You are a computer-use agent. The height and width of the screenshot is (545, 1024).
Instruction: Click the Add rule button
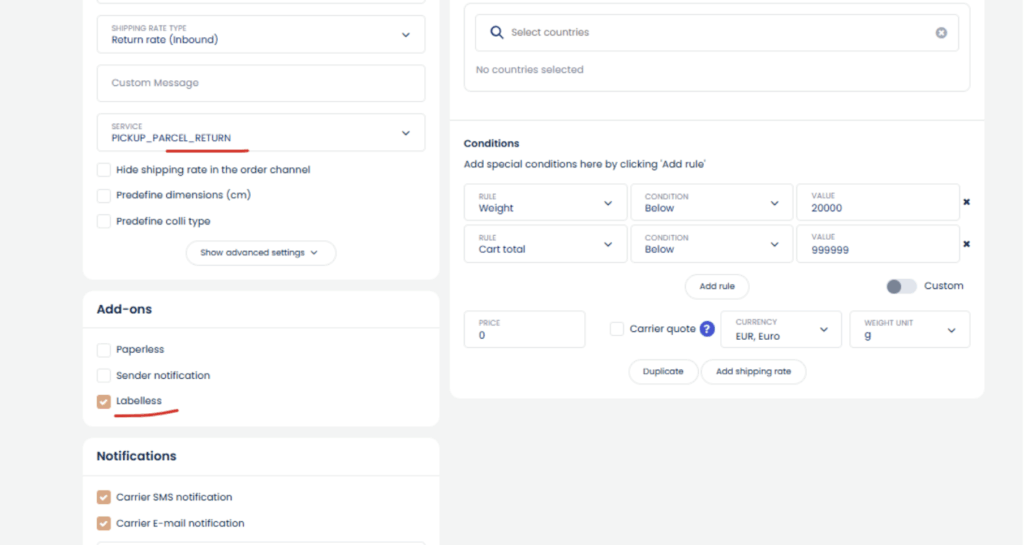[716, 286]
